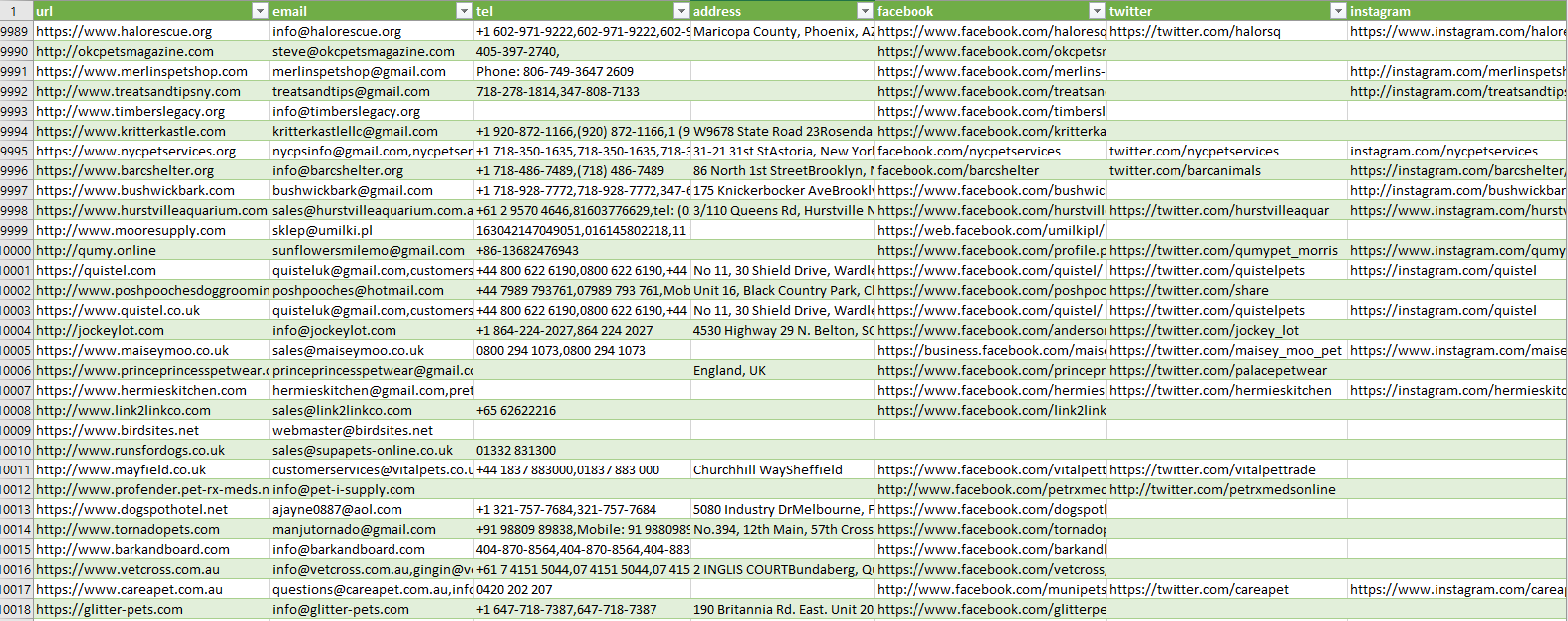Select the url header cell
Image resolution: width=1568 pixels, height=621 pixels.
151,11
